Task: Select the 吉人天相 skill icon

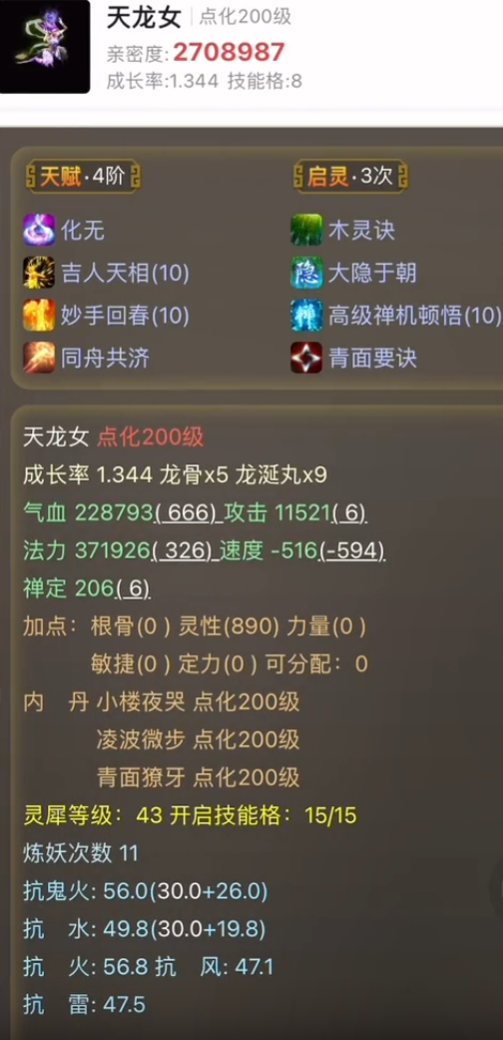Action: click(x=39, y=273)
